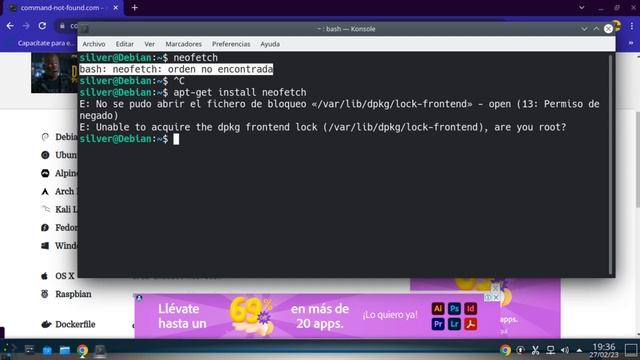Image resolution: width=640 pixels, height=360 pixels.
Task: Open the file manager from the taskbar
Action: (65, 350)
